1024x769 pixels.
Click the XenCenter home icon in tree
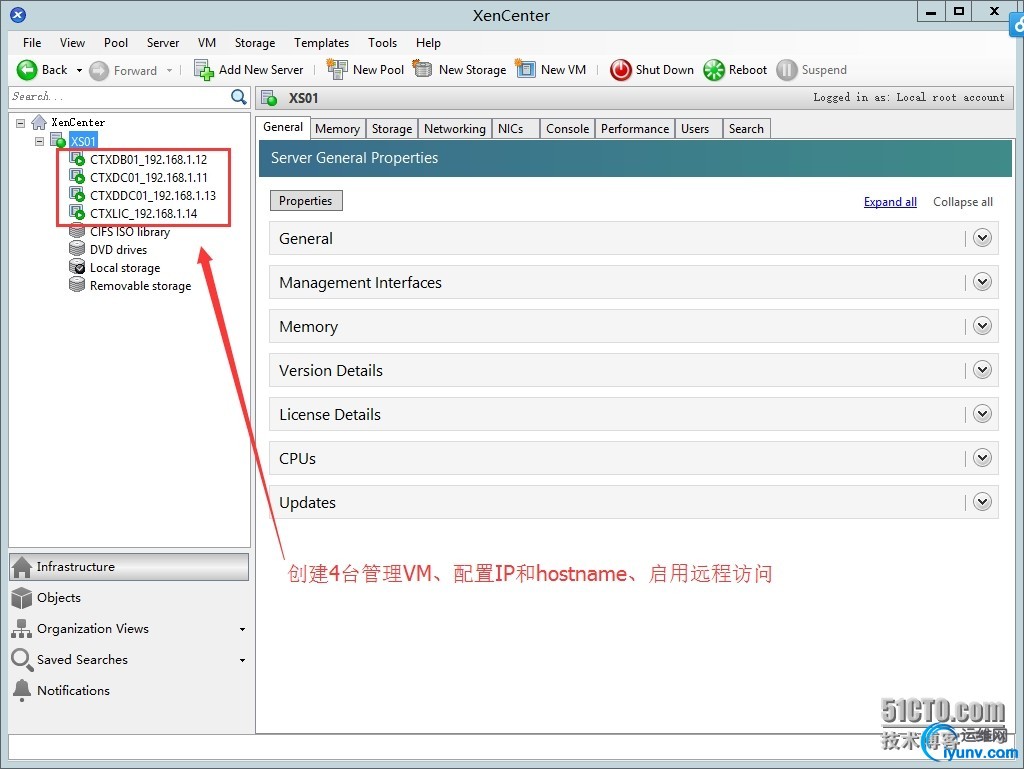coord(39,122)
